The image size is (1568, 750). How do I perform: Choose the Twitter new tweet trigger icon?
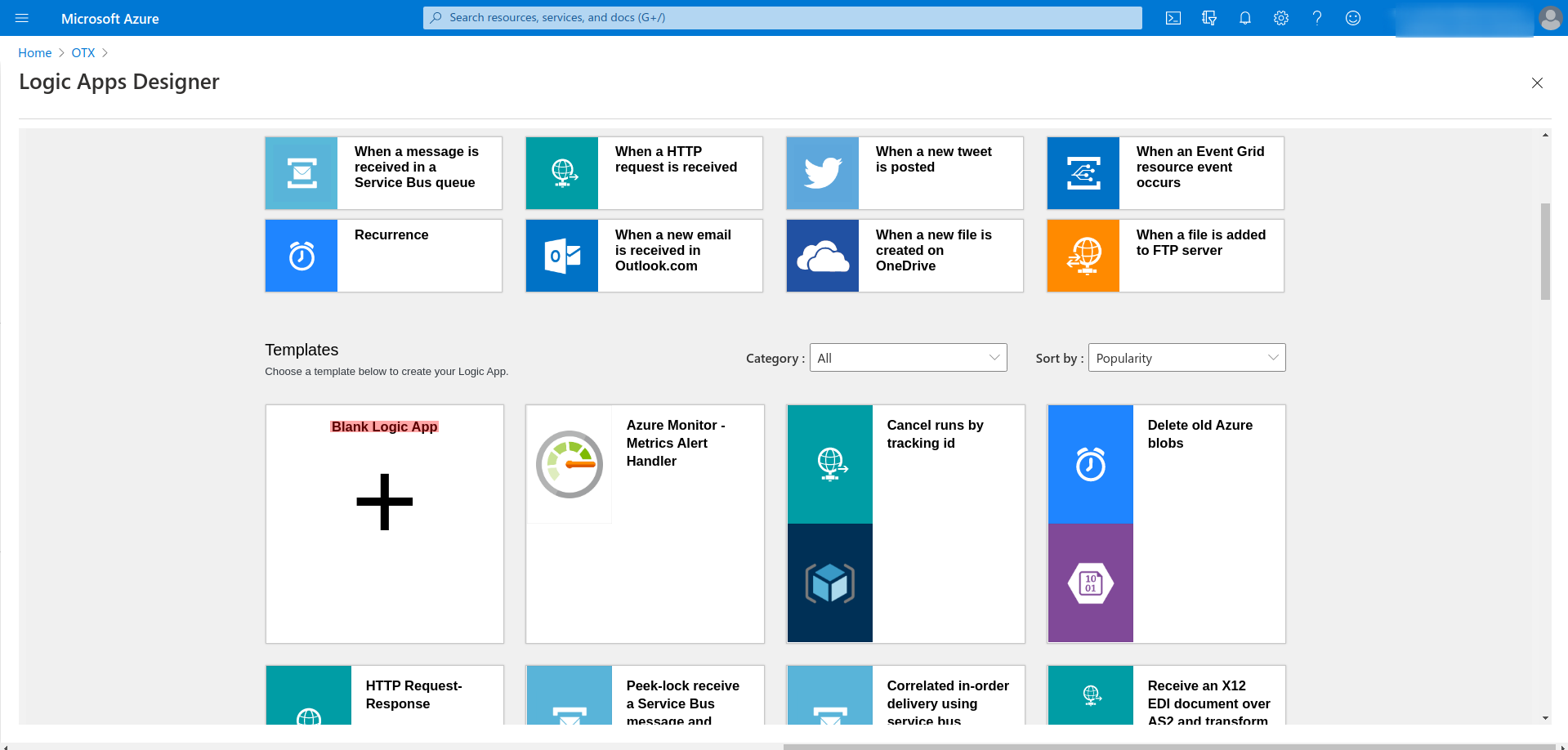(x=822, y=173)
